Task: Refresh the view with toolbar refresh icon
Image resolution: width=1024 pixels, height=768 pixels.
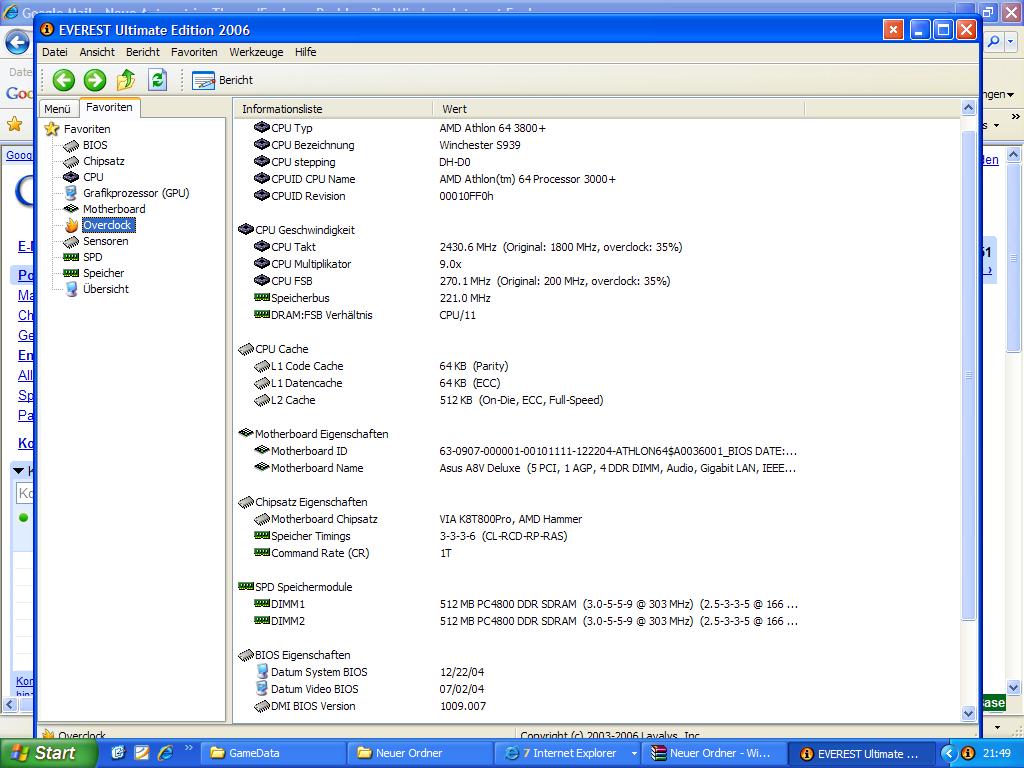Action: (x=157, y=80)
